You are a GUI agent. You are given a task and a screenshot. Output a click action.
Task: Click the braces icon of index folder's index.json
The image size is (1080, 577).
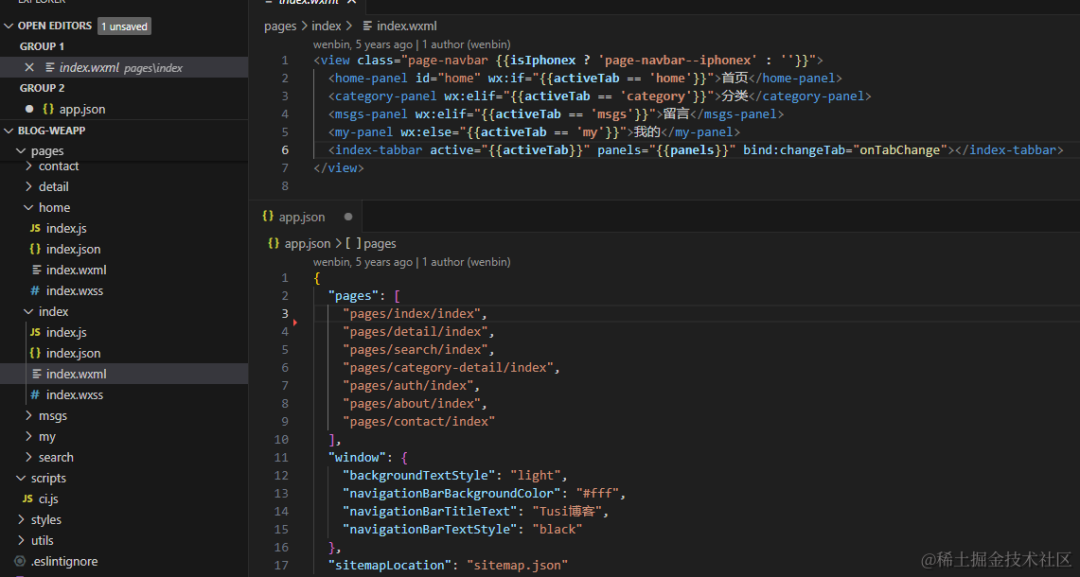[x=35, y=353]
